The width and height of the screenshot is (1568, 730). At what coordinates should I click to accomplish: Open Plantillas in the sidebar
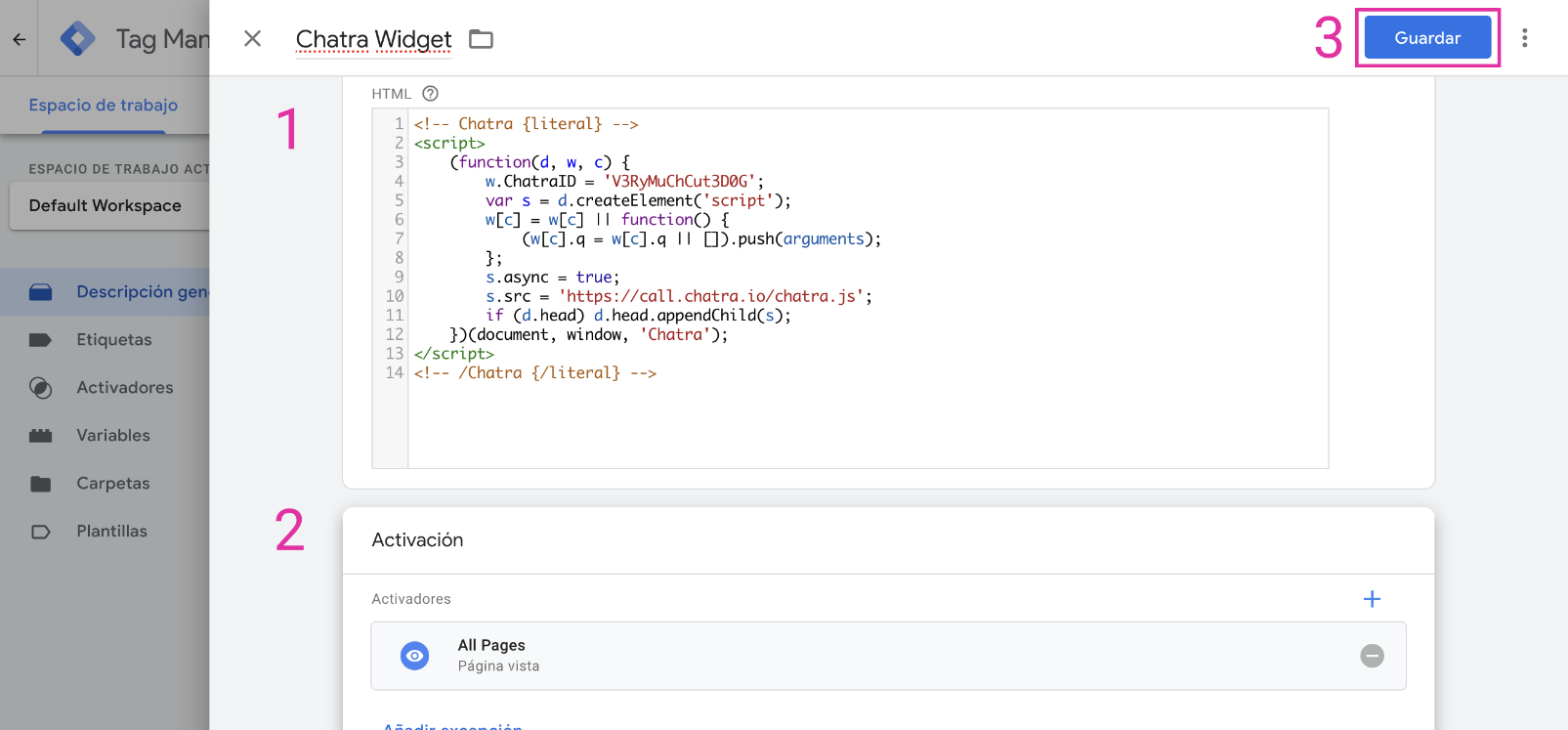(112, 532)
